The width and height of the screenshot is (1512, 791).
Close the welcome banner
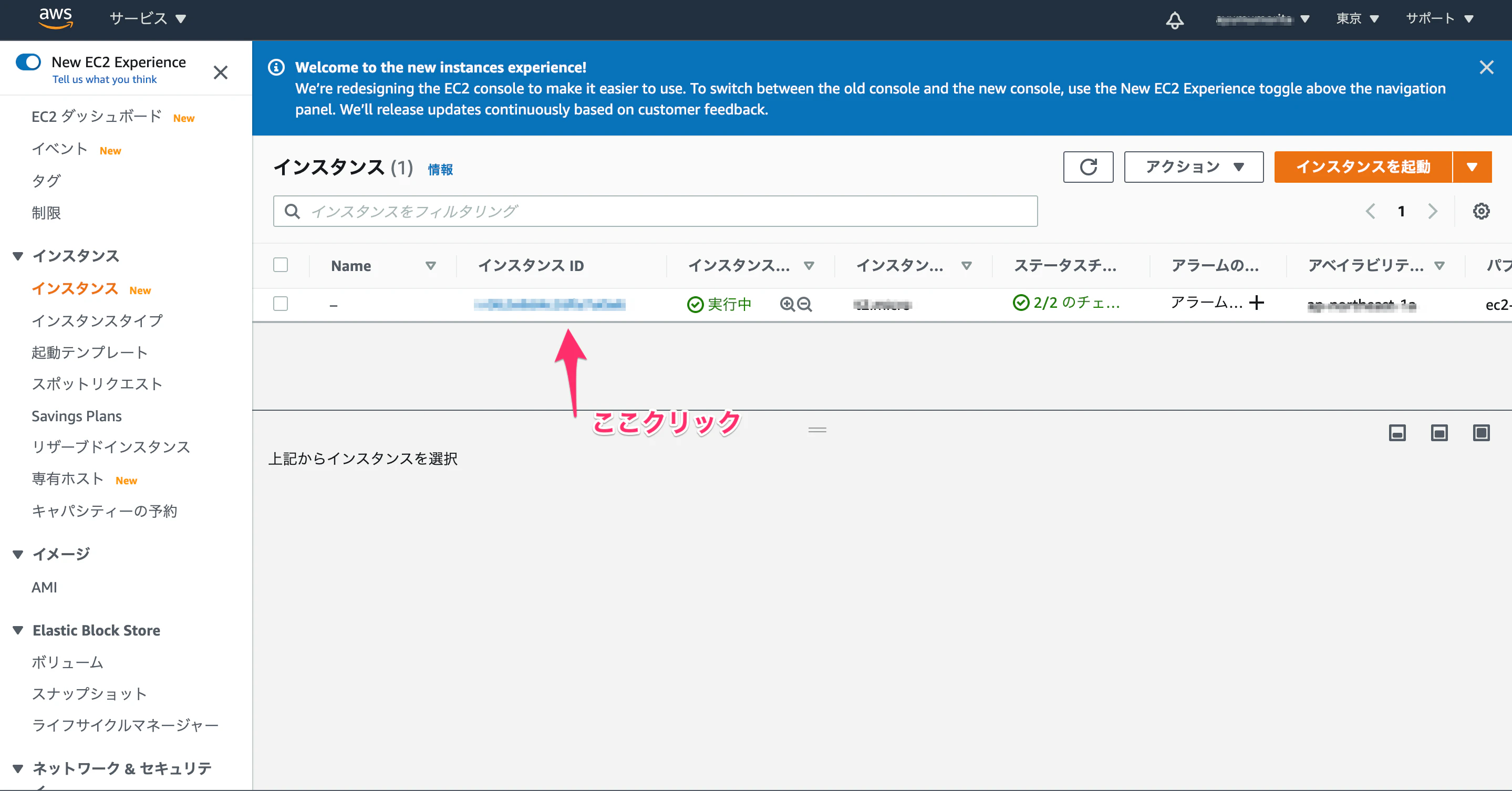pos(1486,67)
